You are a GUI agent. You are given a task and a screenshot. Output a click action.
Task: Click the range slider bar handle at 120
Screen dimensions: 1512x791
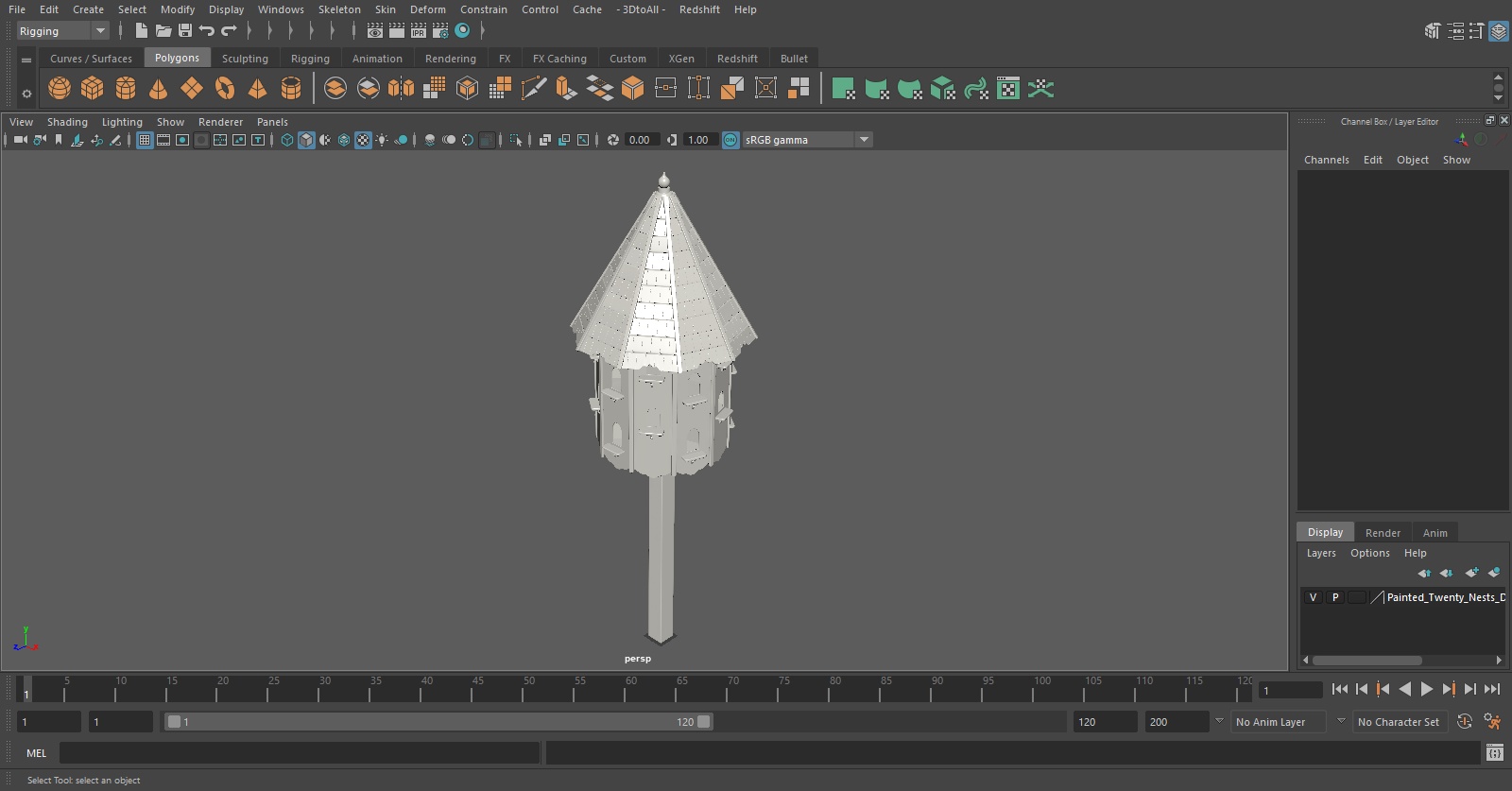click(704, 722)
